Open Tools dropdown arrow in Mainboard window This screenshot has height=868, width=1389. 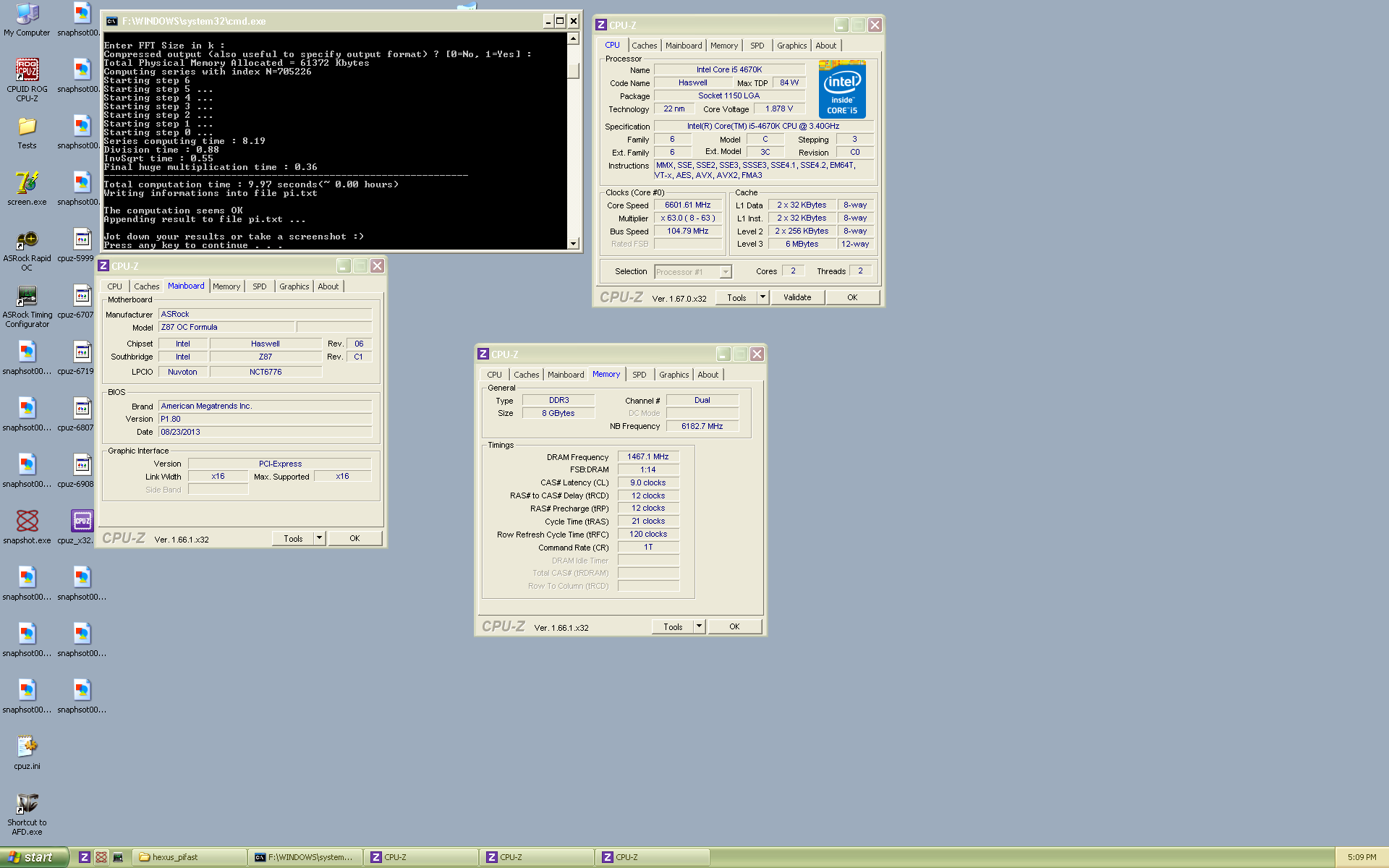319,538
